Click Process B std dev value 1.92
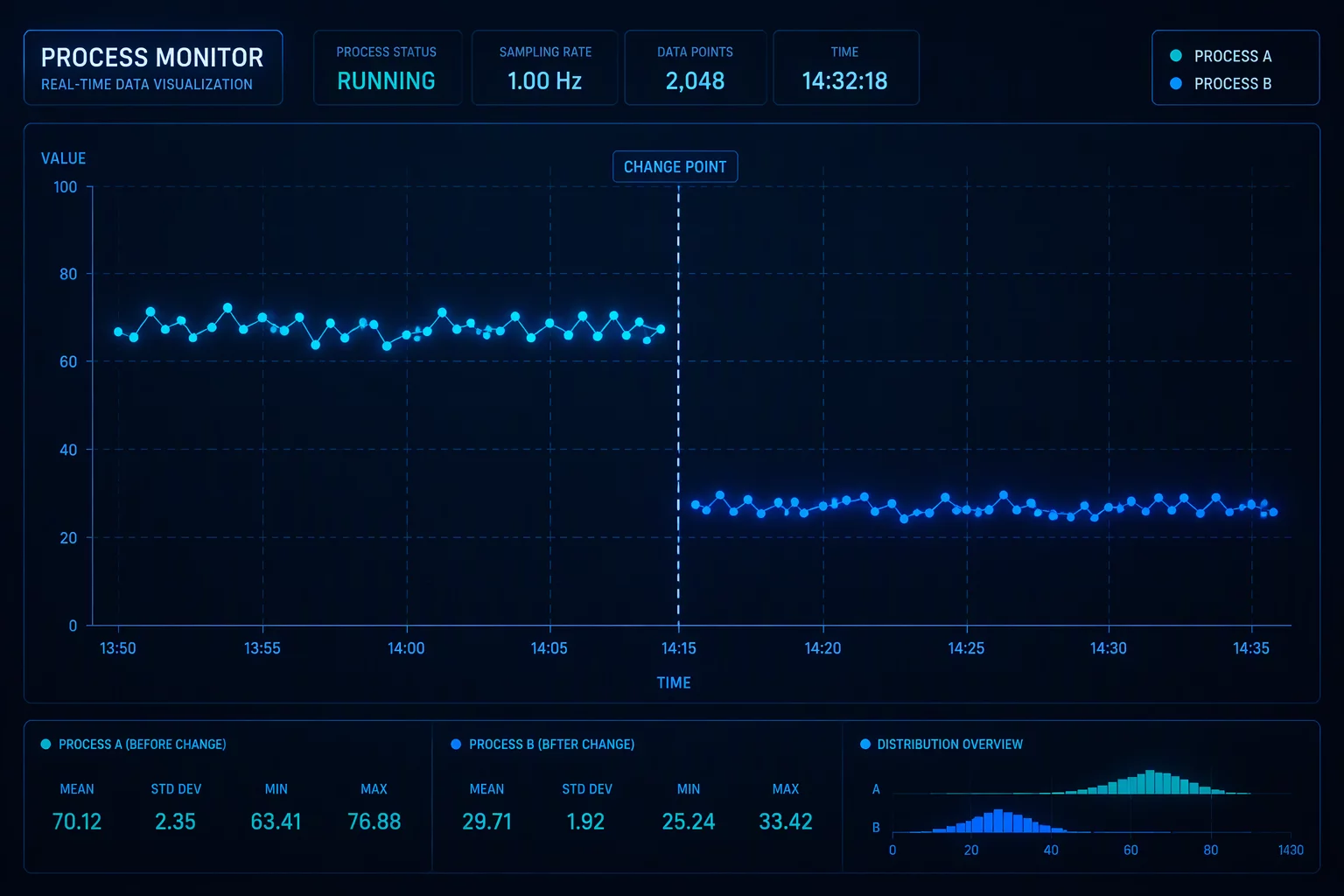The image size is (1344, 896). click(x=585, y=822)
